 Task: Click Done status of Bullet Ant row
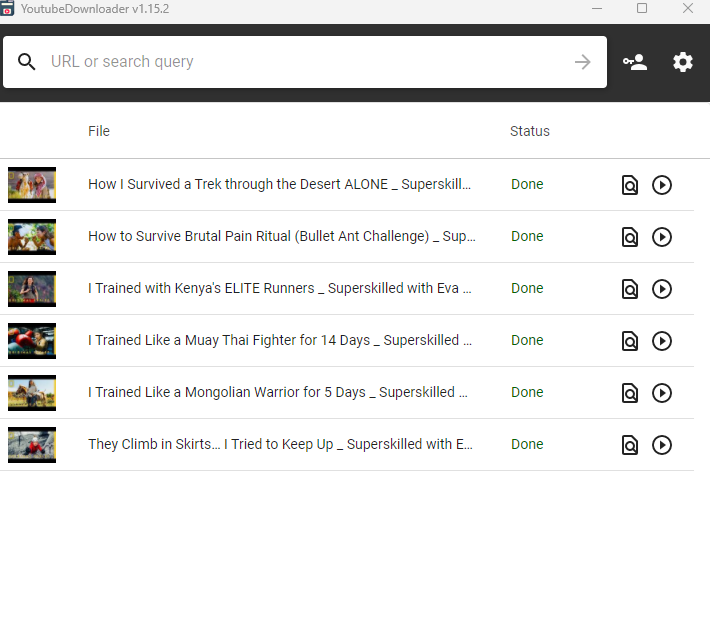527,236
